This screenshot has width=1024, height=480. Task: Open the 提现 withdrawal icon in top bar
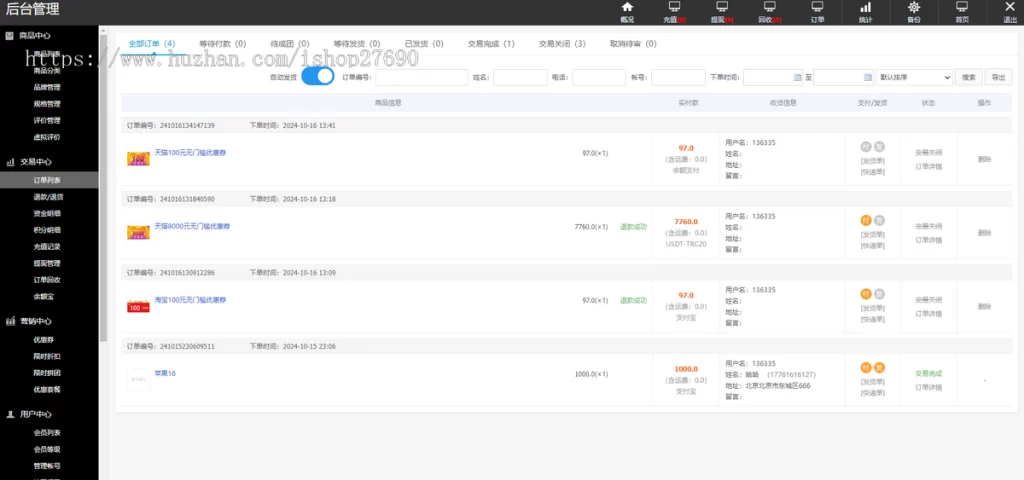[x=722, y=8]
